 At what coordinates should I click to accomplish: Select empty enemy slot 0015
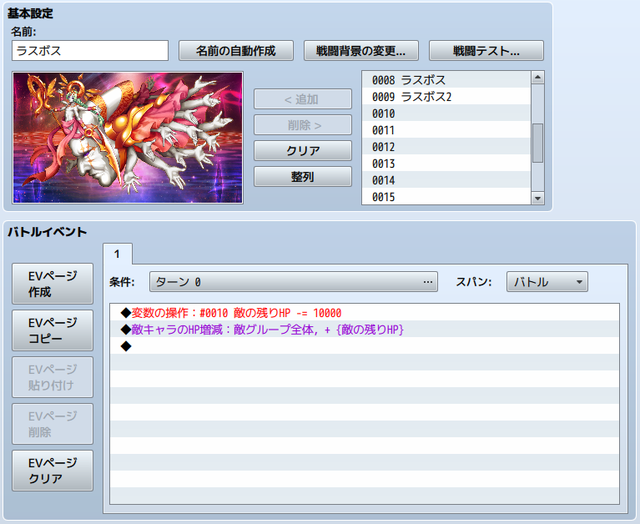tap(446, 197)
